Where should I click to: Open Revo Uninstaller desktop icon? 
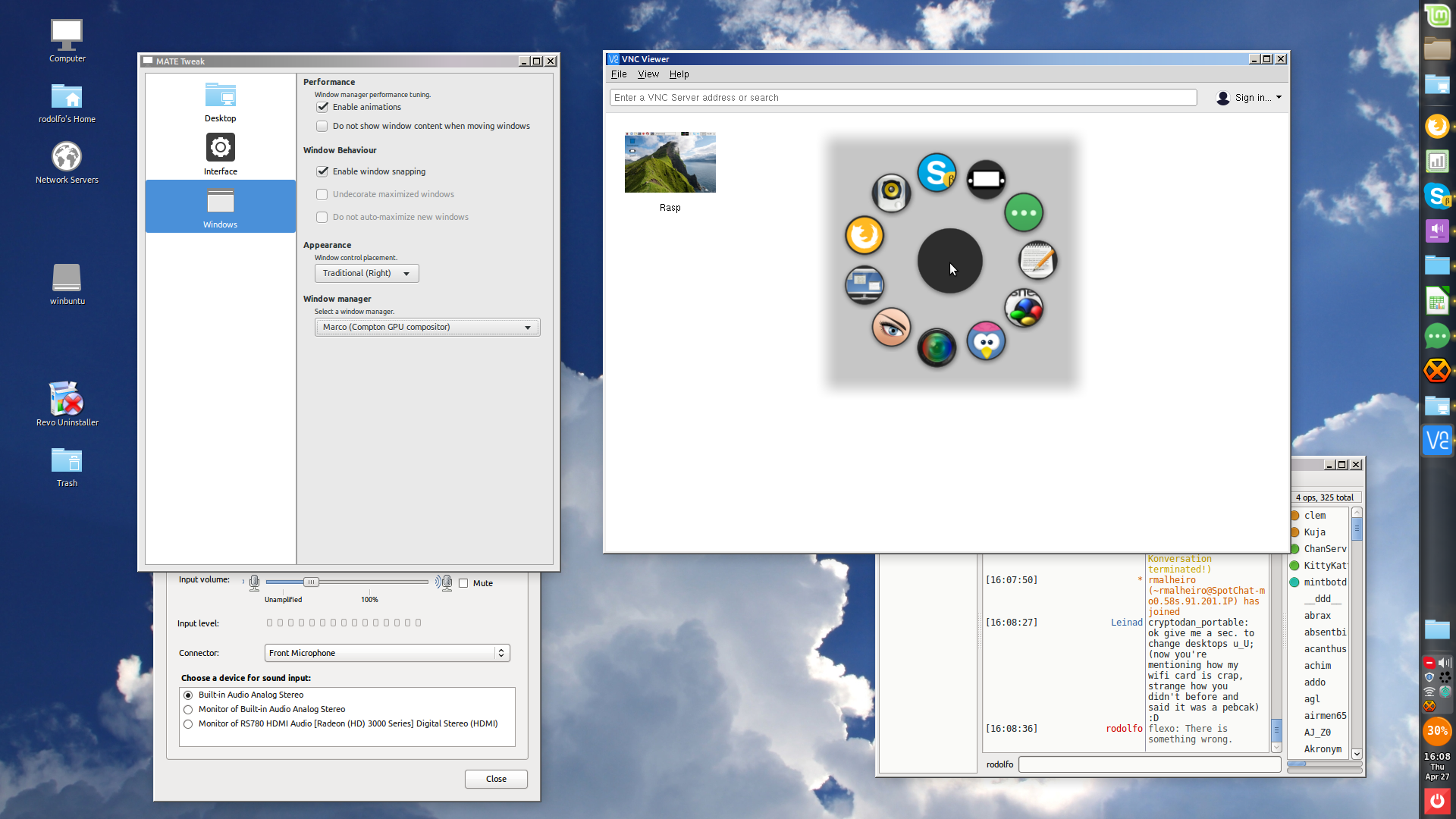[67, 404]
